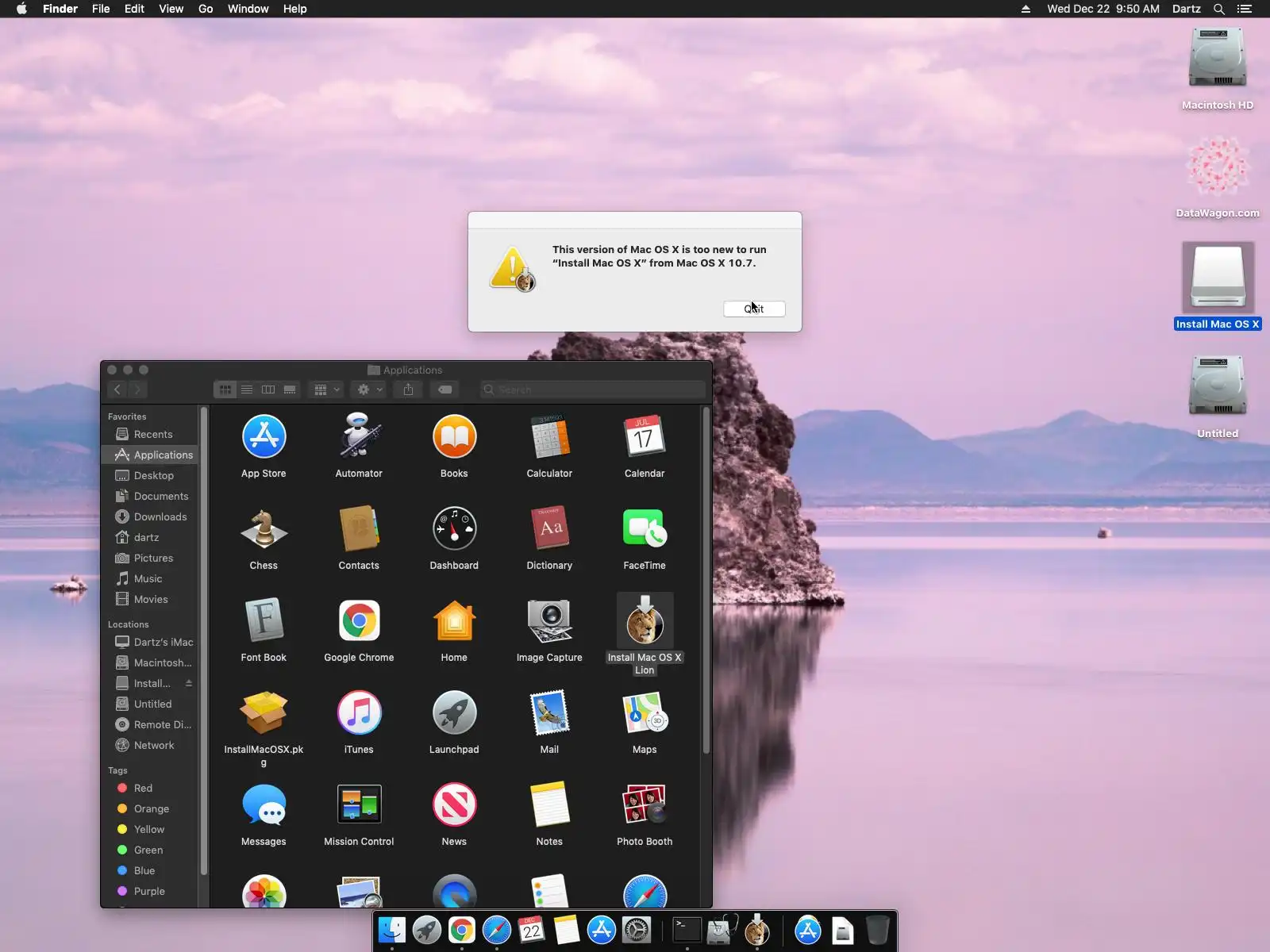Screen dimensions: 1270x952
Task: Open the Apple menu
Action: click(x=21, y=9)
